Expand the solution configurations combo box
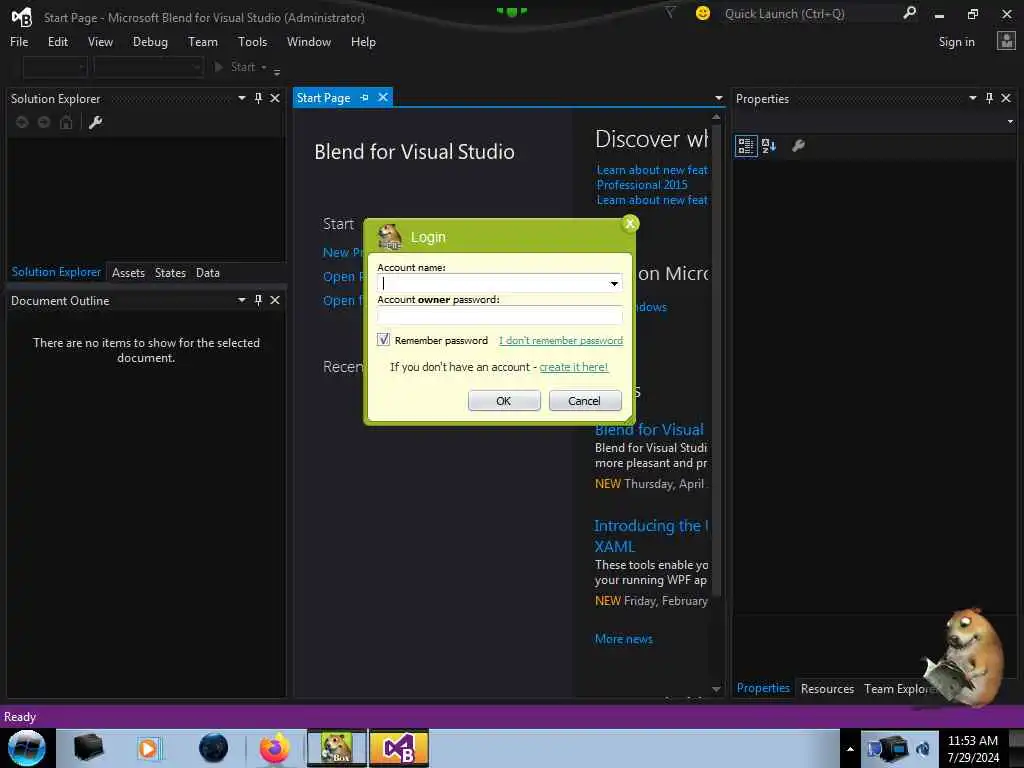 tap(55, 67)
